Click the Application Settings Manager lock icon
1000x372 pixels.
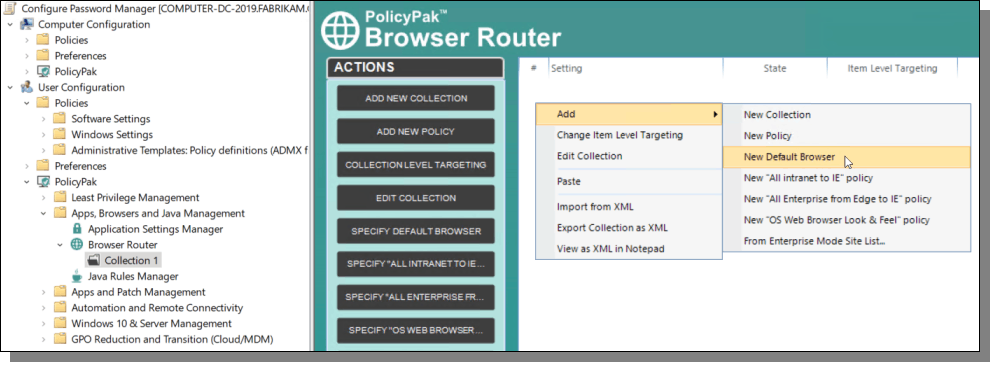(77, 229)
